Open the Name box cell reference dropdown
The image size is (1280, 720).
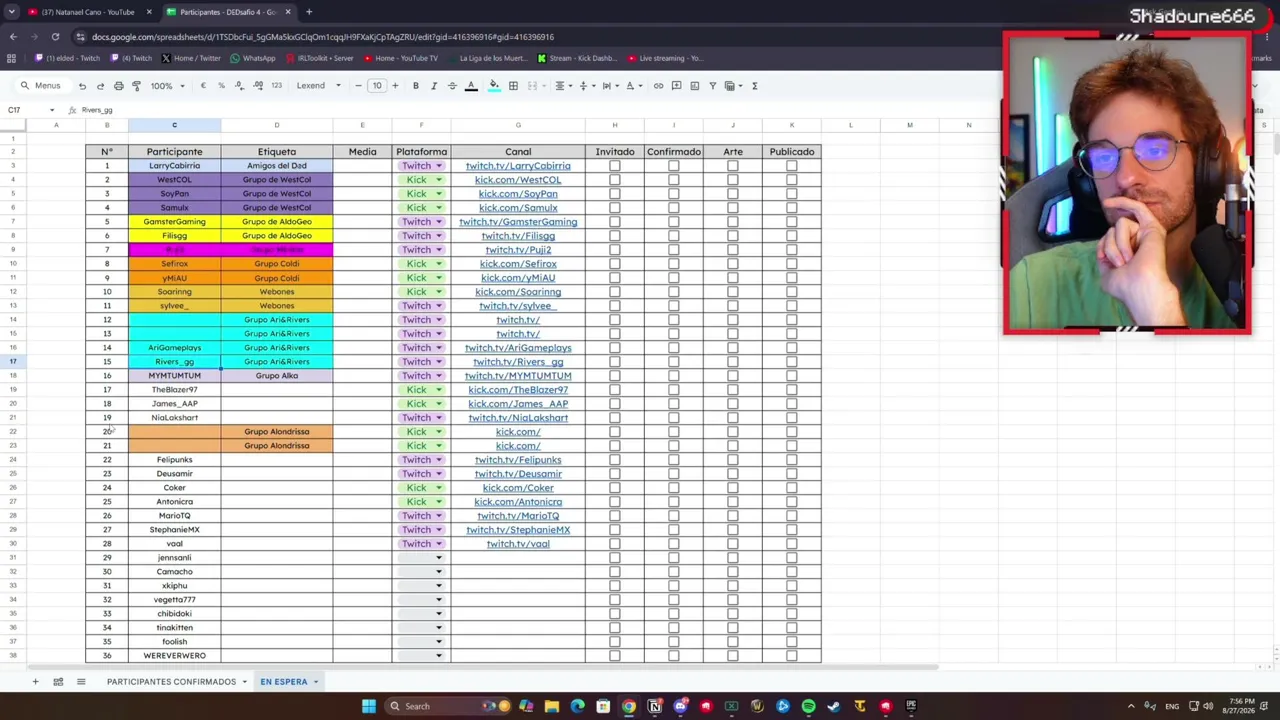coord(52,110)
